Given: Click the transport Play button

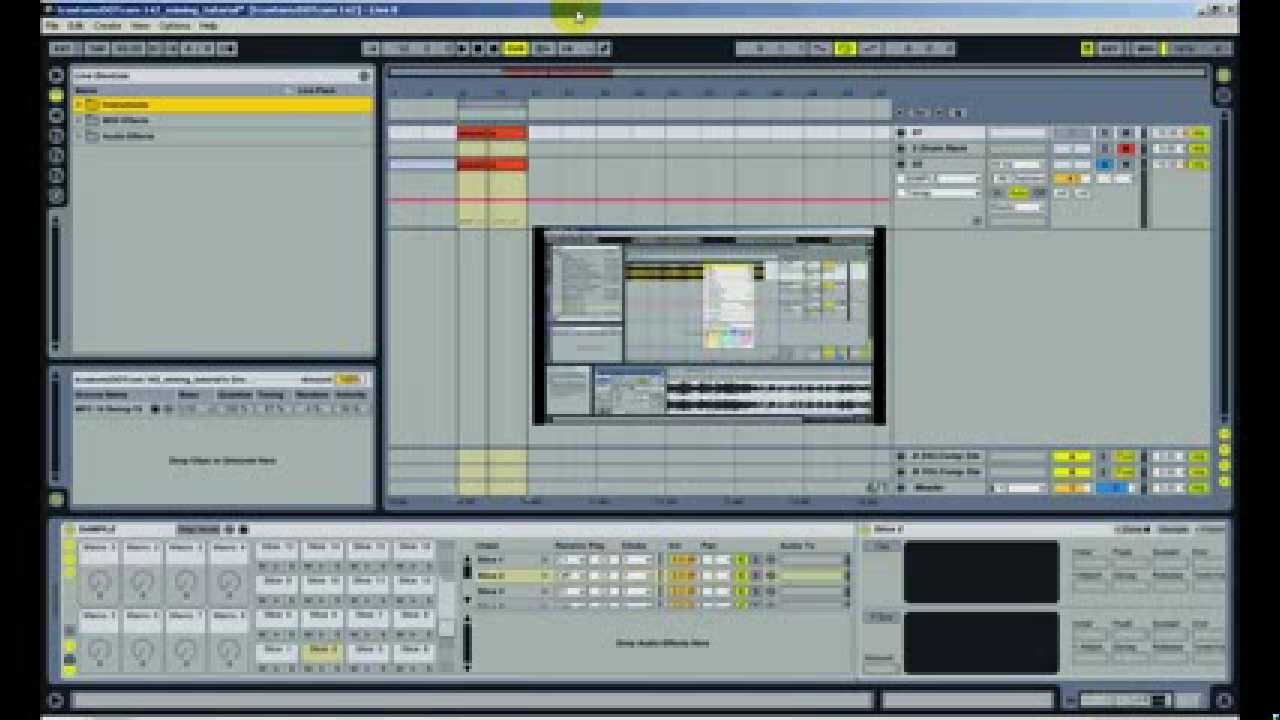Looking at the screenshot, I should 463,48.
